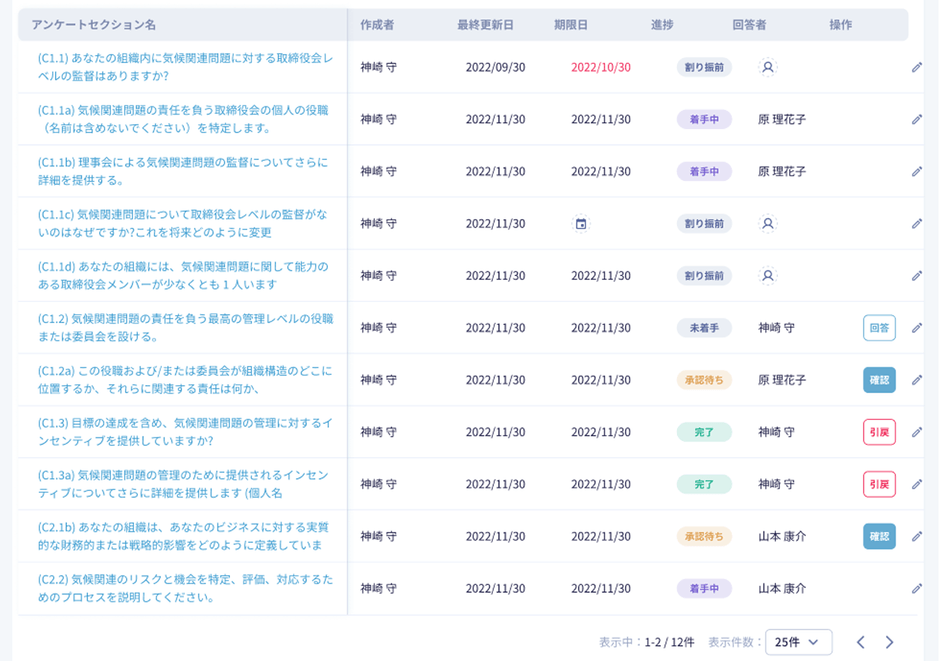Click the 回答 button on the C.1.2 row
The width and height of the screenshot is (940, 661).
(879, 328)
